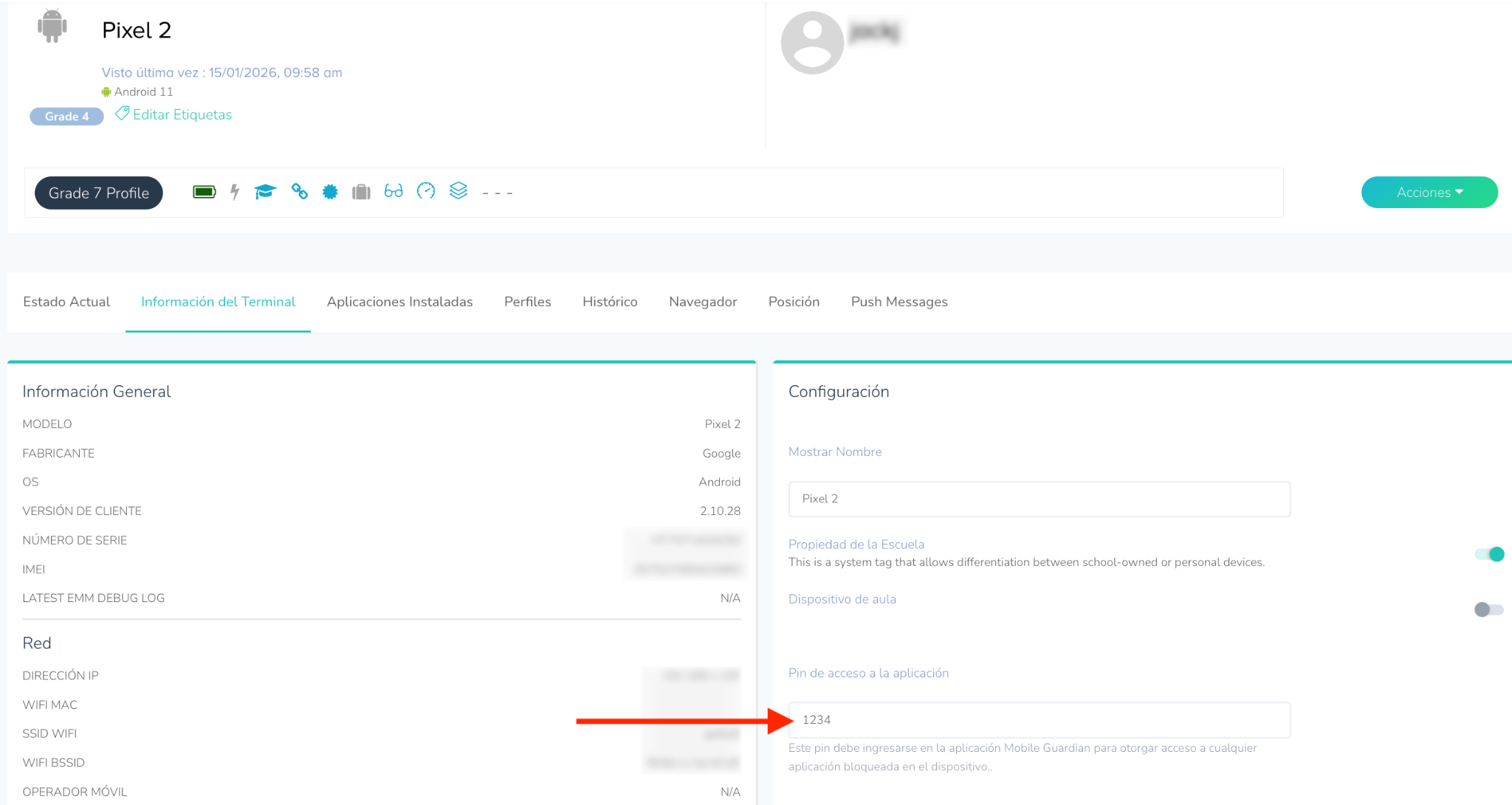Click the Mostrar Nombre text field
This screenshot has width=1512, height=805.
pyautogui.click(x=1039, y=499)
